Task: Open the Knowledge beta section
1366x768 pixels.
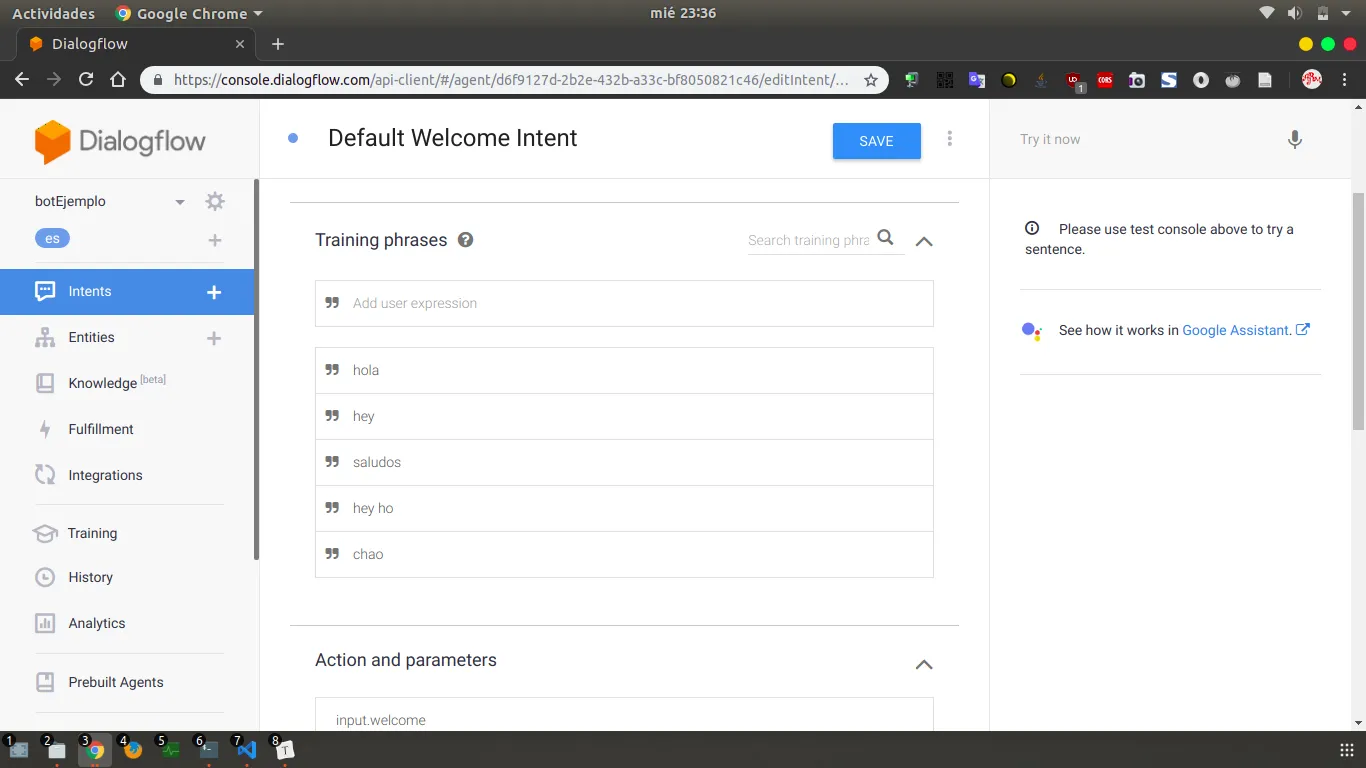Action: (101, 383)
